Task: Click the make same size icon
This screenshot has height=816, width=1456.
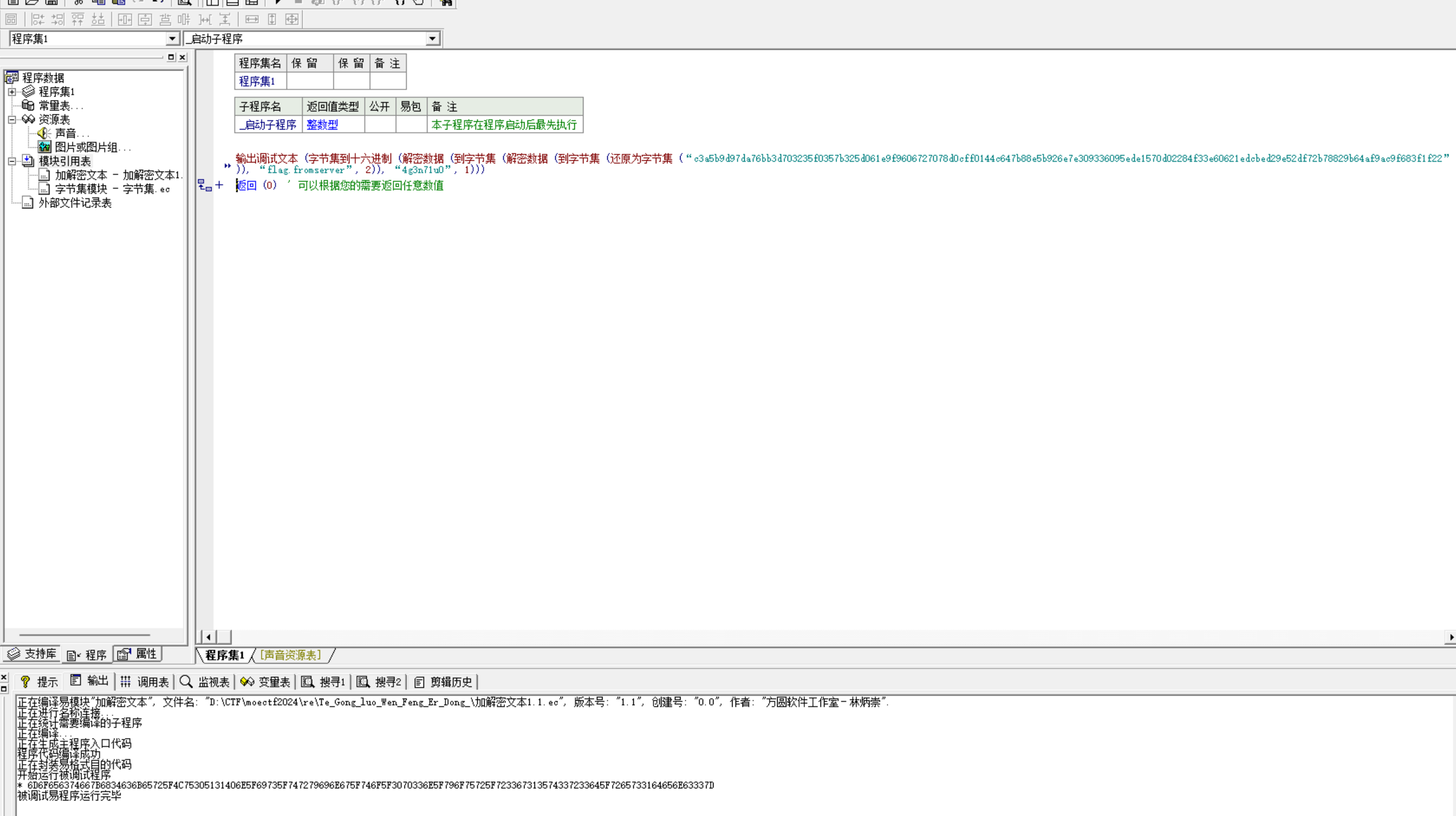Action: pos(292,20)
